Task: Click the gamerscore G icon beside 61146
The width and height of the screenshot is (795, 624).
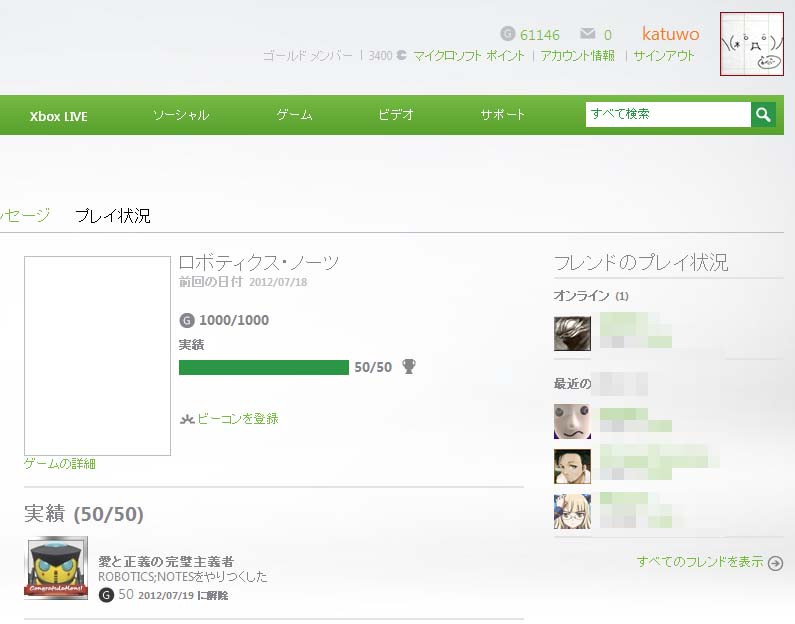Action: click(508, 33)
